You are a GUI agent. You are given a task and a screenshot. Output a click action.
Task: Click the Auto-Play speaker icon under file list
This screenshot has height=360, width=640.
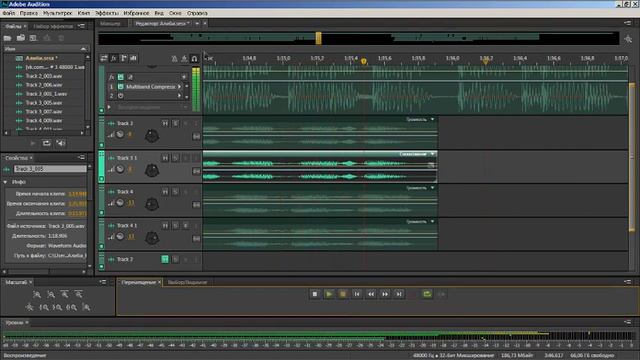pyautogui.click(x=61, y=143)
